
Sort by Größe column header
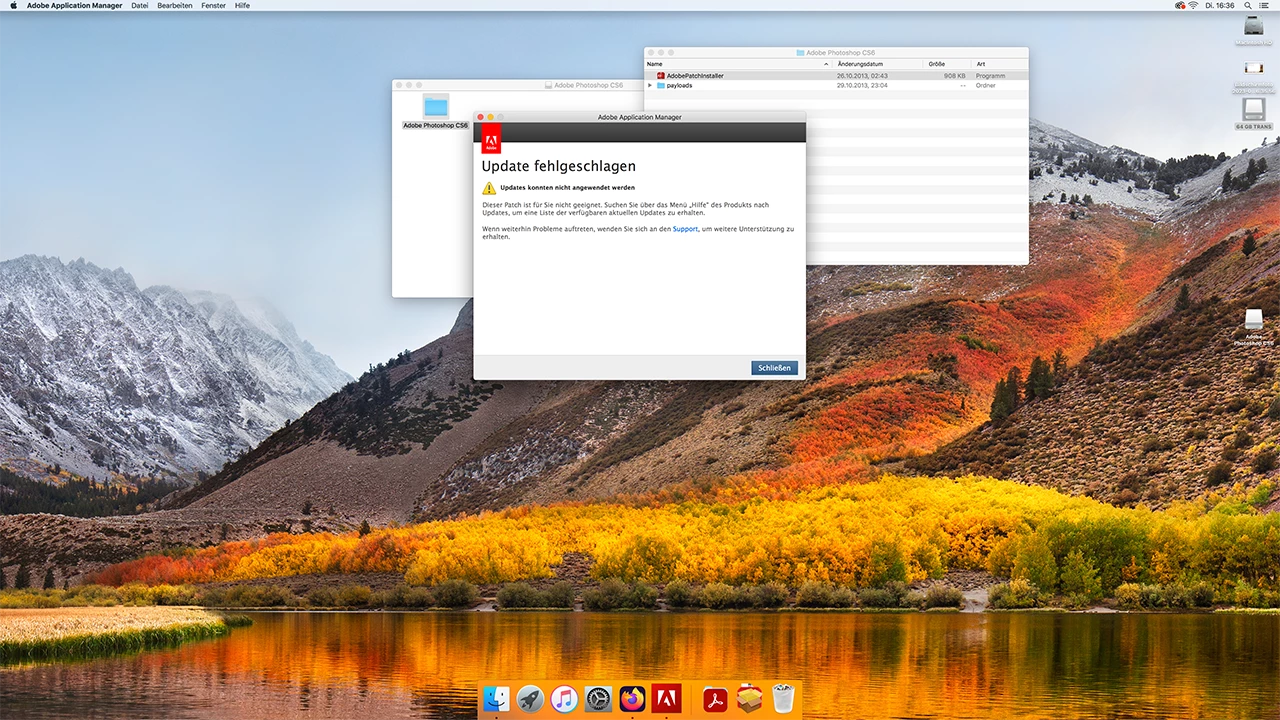pos(947,64)
